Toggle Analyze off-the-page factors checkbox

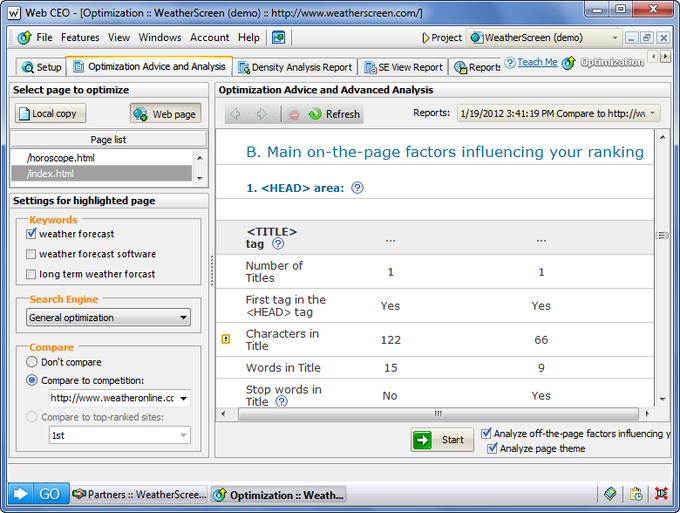(x=487, y=433)
